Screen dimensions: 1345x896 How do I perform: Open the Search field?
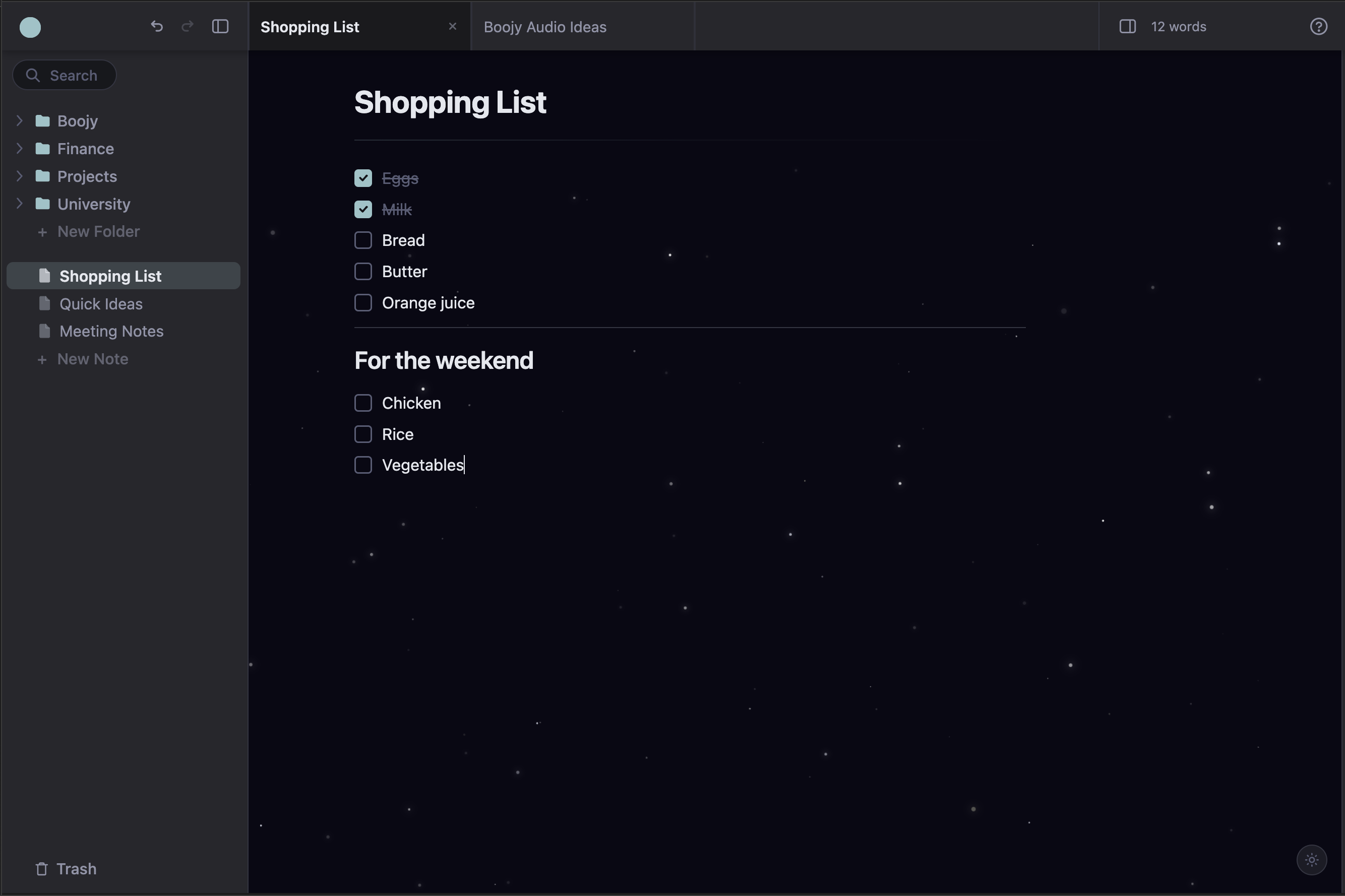64,75
